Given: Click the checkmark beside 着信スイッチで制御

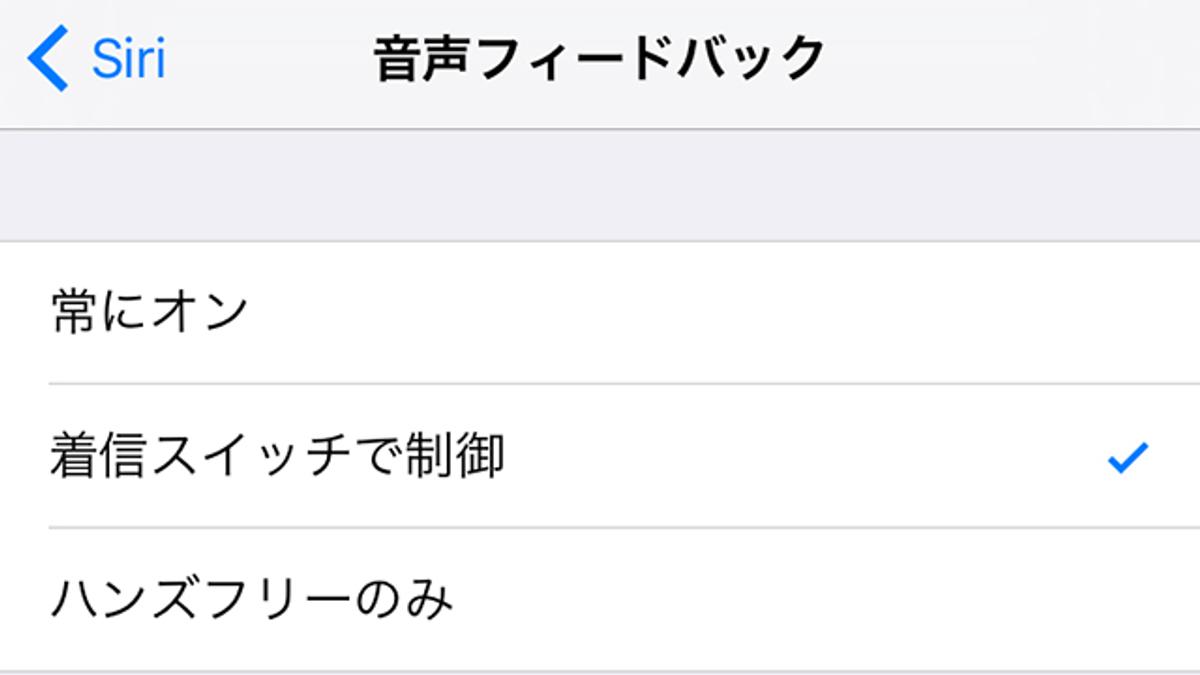Looking at the screenshot, I should 1127,458.
